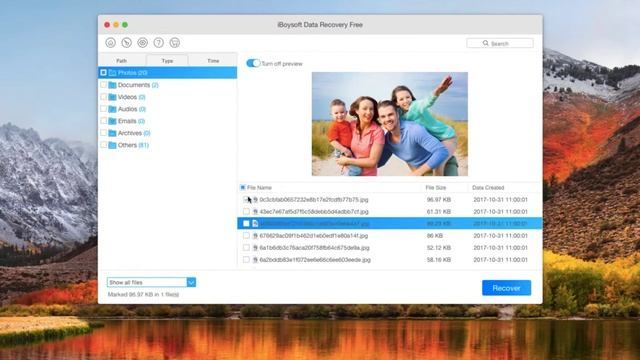Select the Others (81) category row

tap(168, 145)
